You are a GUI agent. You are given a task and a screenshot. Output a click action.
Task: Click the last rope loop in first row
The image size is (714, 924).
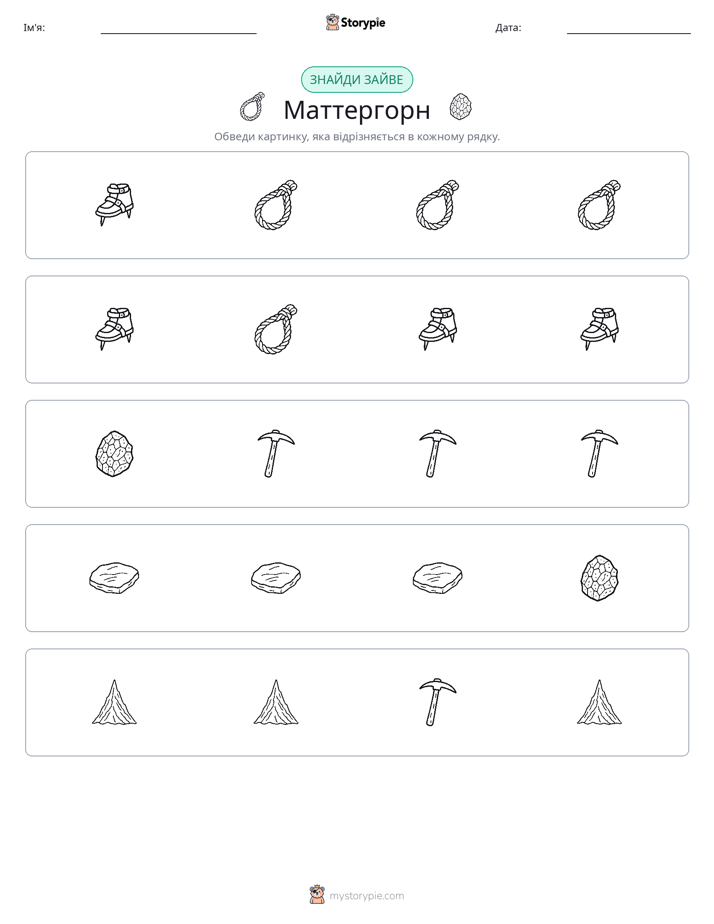599,204
